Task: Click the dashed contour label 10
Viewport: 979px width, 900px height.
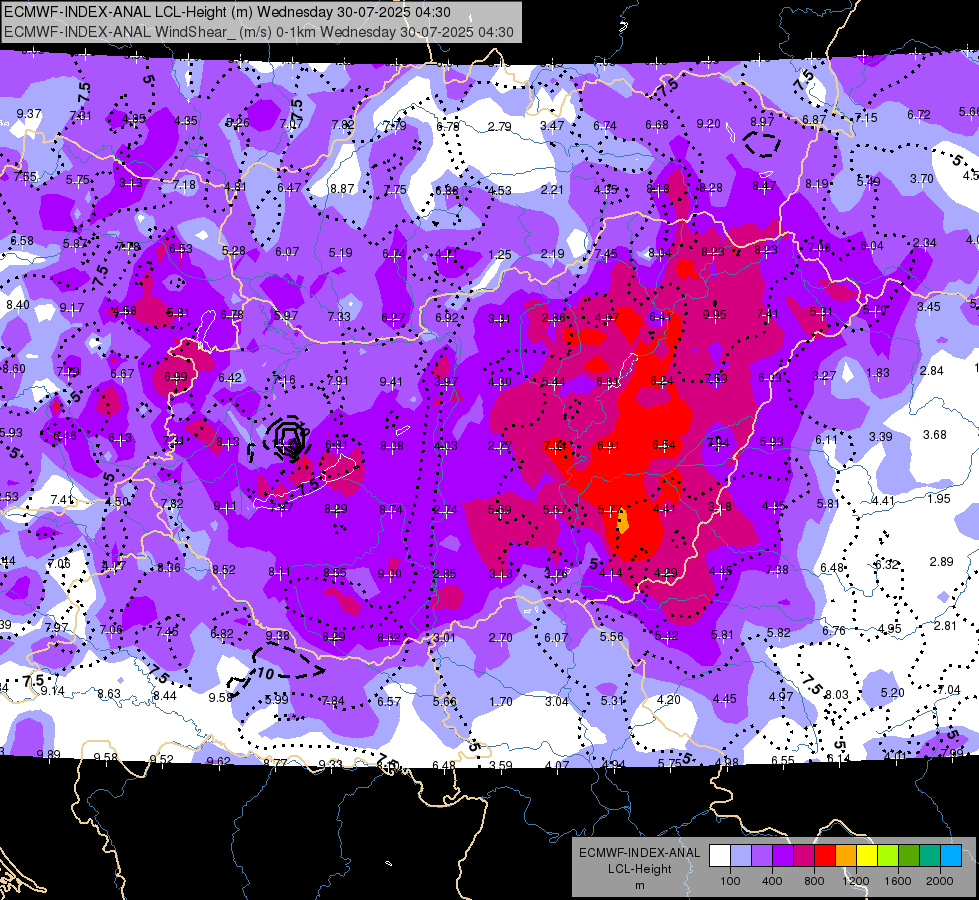Action: click(266, 674)
